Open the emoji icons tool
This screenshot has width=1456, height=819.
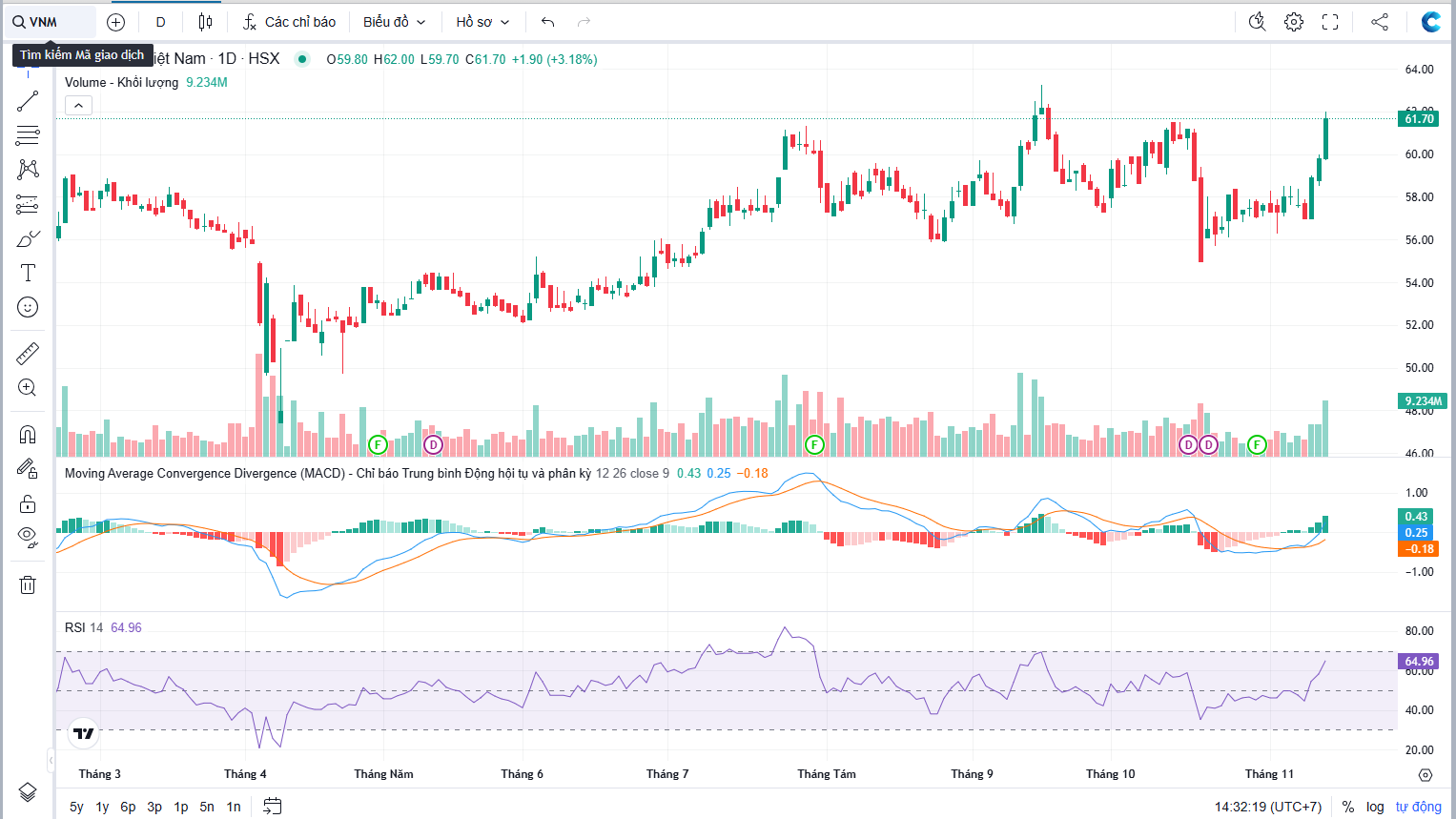pos(28,307)
